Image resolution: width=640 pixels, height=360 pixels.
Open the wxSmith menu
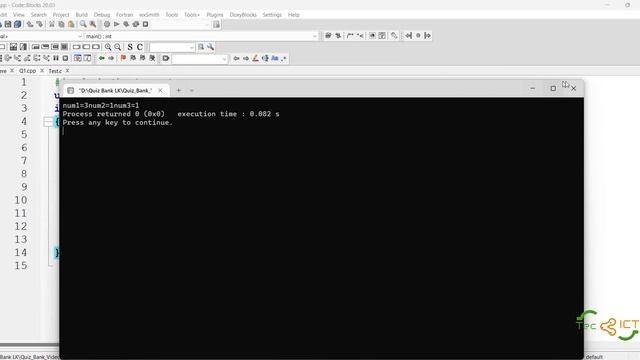(149, 15)
